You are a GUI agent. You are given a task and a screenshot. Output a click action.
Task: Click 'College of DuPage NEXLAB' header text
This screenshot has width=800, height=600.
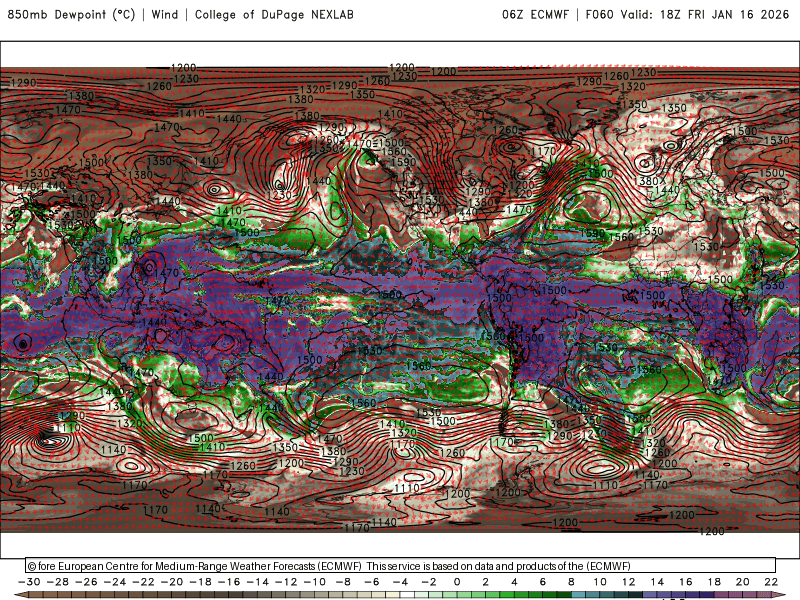point(274,14)
